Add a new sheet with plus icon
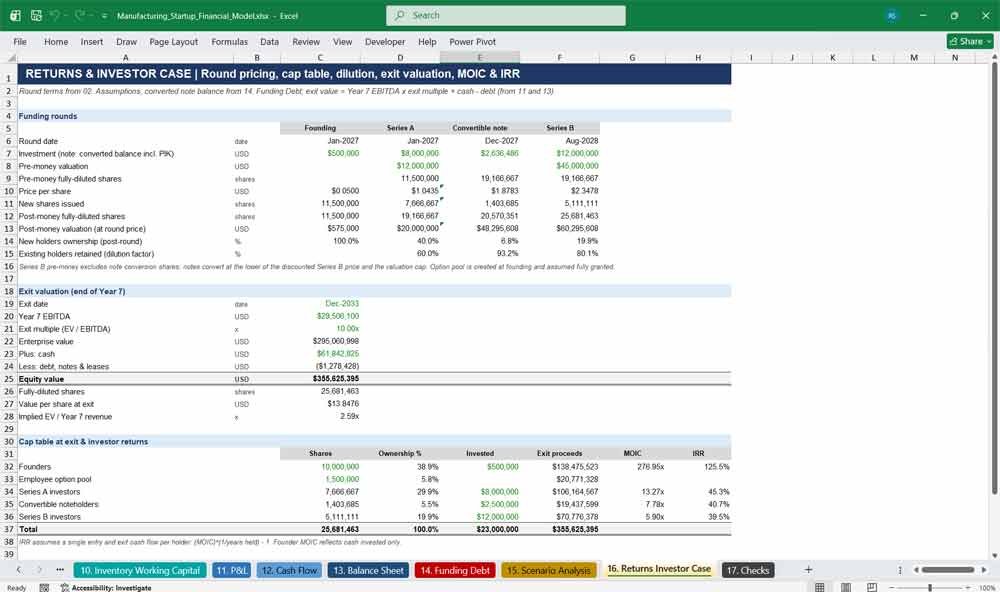The height and width of the screenshot is (592, 1000). click(x=808, y=570)
